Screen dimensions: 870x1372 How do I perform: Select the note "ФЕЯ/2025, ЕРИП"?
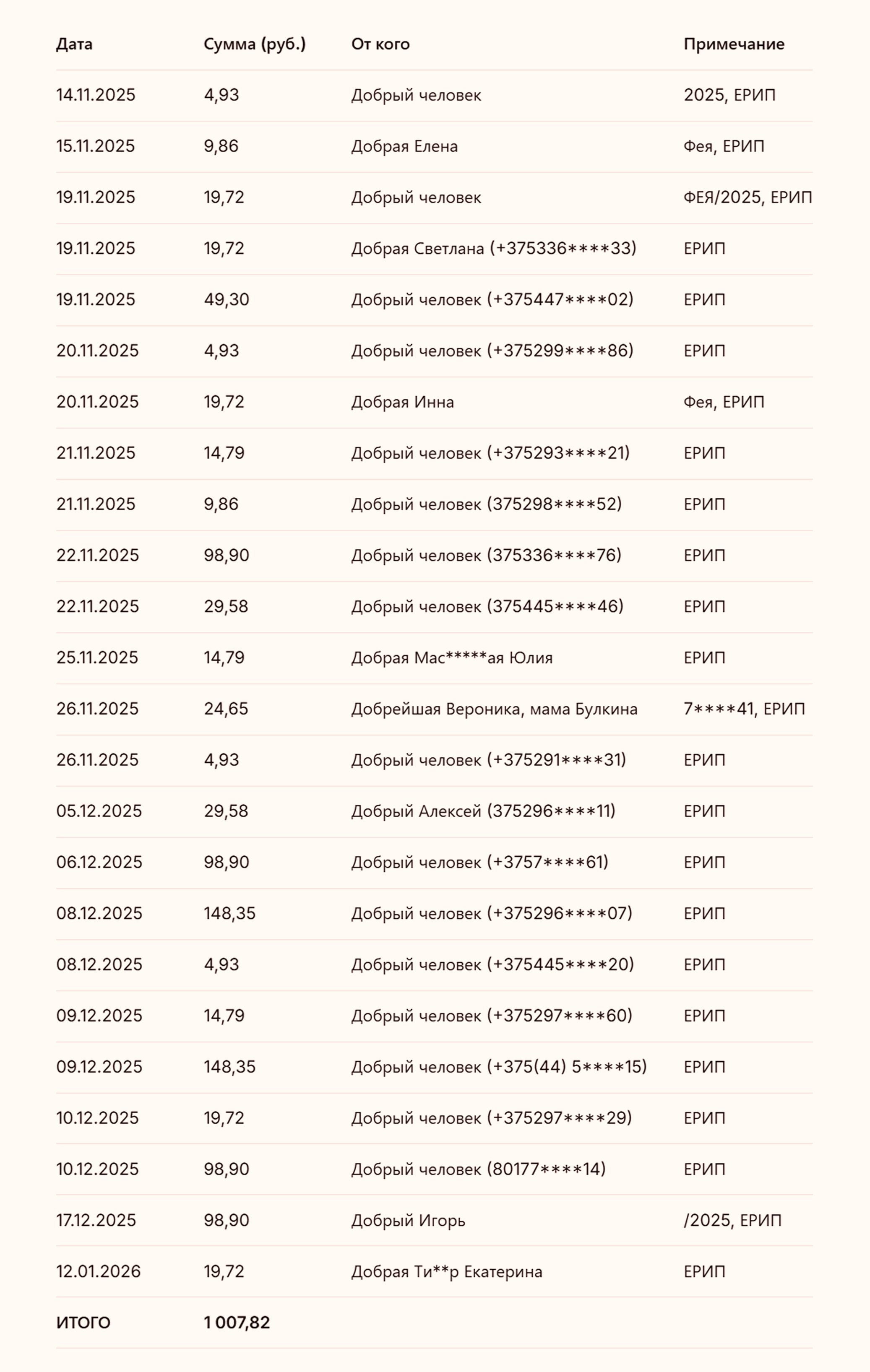pos(748,197)
